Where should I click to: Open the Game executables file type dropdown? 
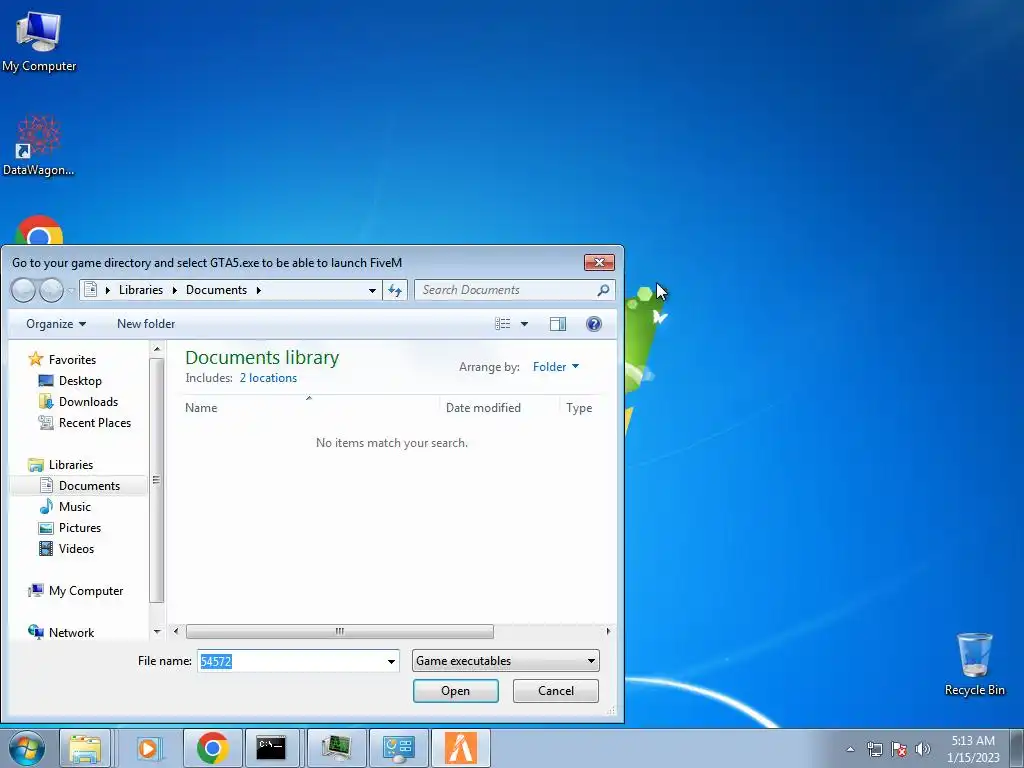505,661
